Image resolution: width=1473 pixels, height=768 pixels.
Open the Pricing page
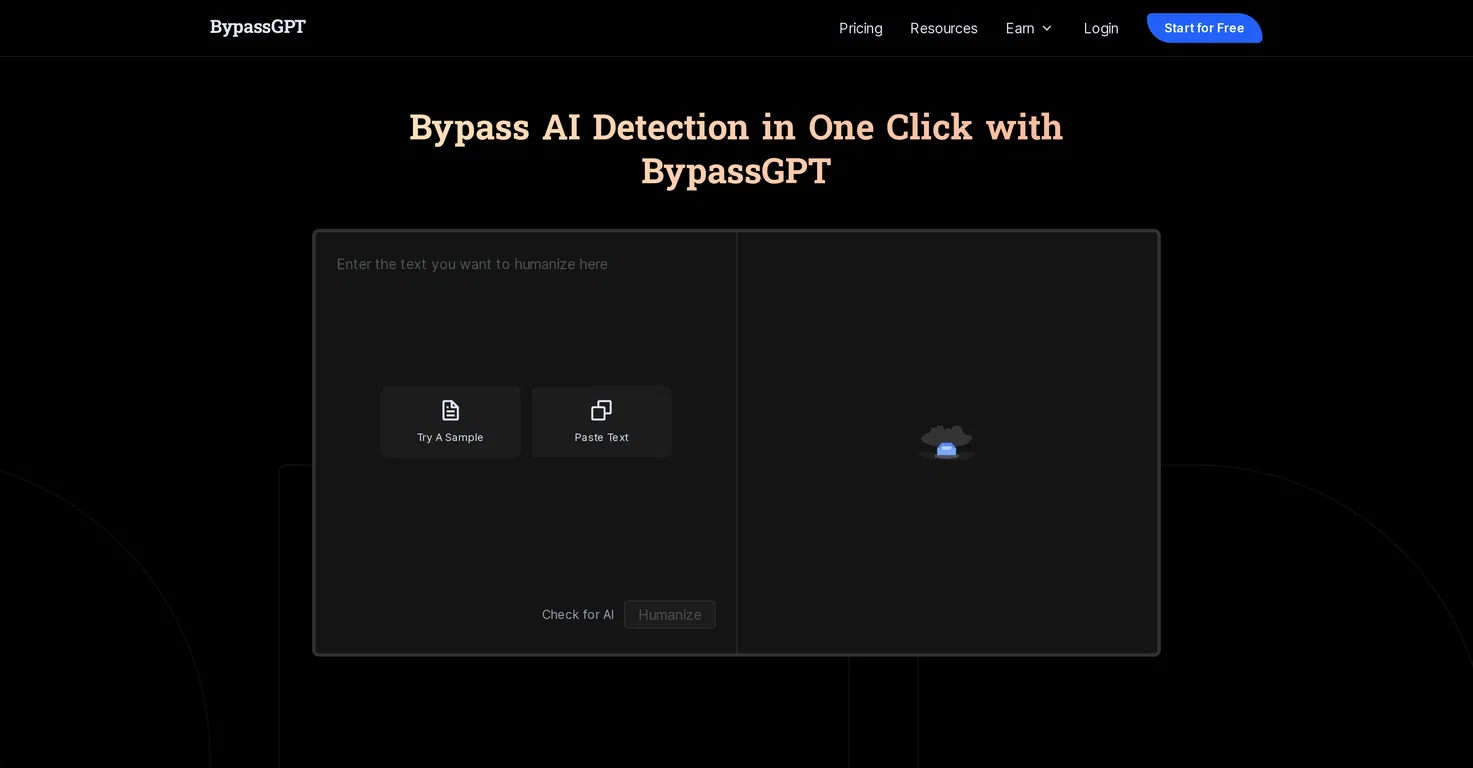(860, 28)
